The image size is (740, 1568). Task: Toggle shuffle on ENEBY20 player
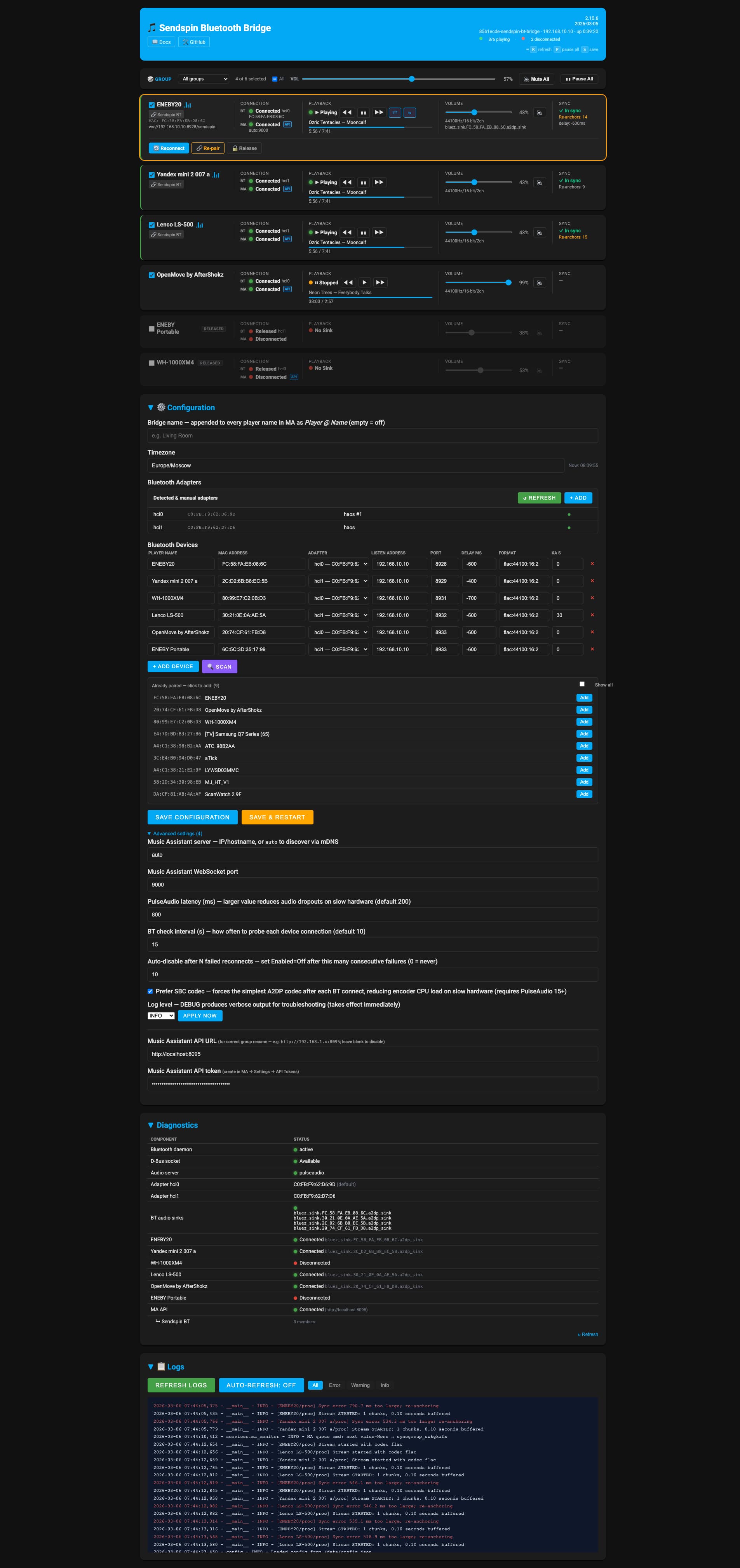tap(395, 113)
